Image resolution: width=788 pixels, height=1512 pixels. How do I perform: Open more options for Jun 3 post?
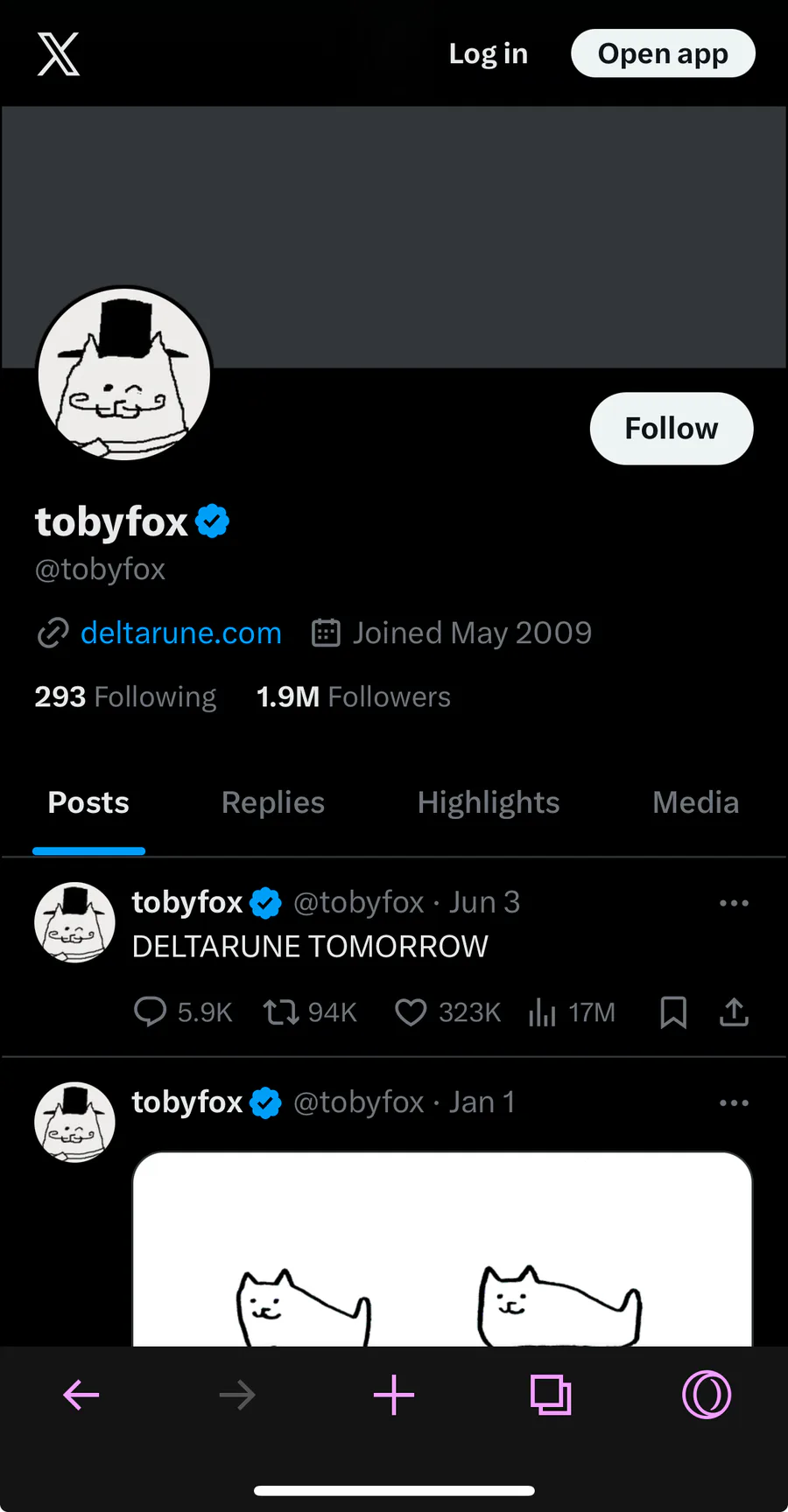(734, 903)
